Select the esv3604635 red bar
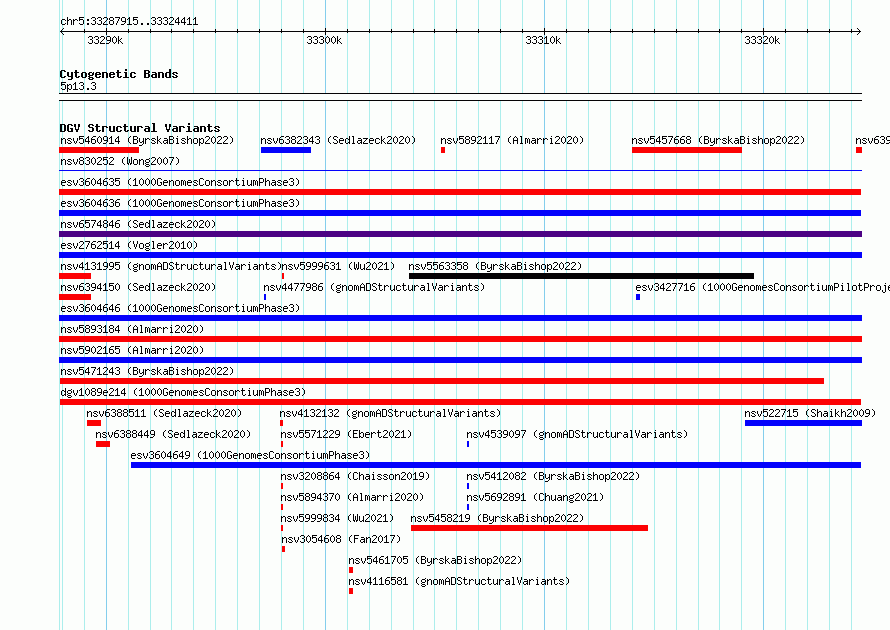This screenshot has height=630, width=890. click(460, 192)
